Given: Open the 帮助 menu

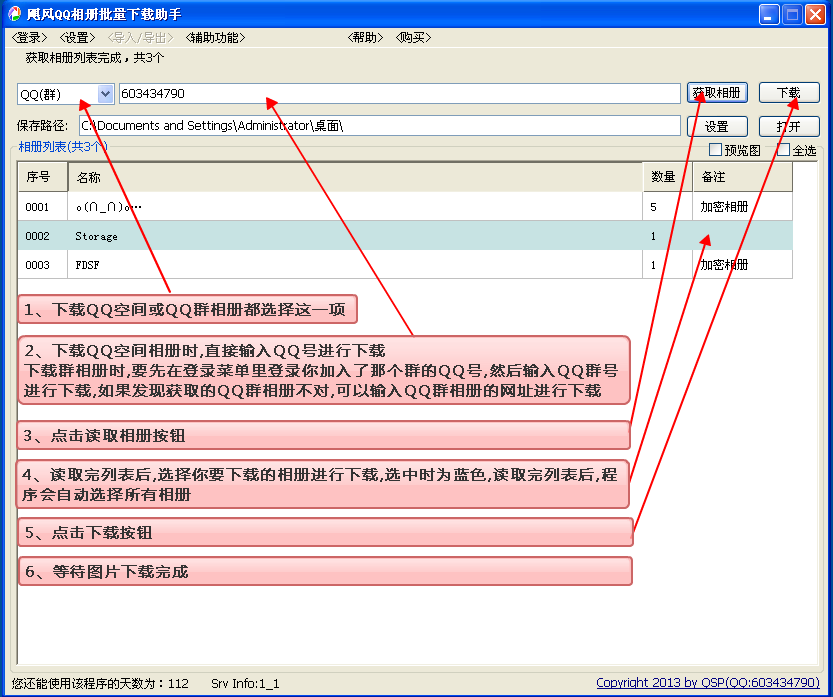Looking at the screenshot, I should coord(365,38).
